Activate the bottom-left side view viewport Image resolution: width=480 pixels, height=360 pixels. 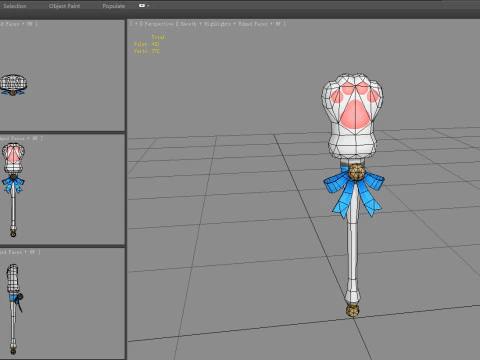62,303
